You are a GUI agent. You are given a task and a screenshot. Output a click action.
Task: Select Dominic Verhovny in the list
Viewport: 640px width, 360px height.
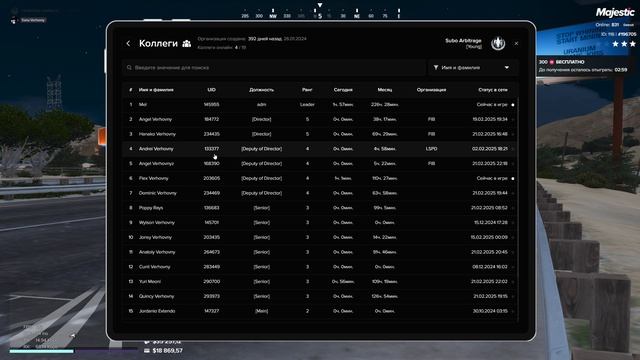[x=320, y=193]
